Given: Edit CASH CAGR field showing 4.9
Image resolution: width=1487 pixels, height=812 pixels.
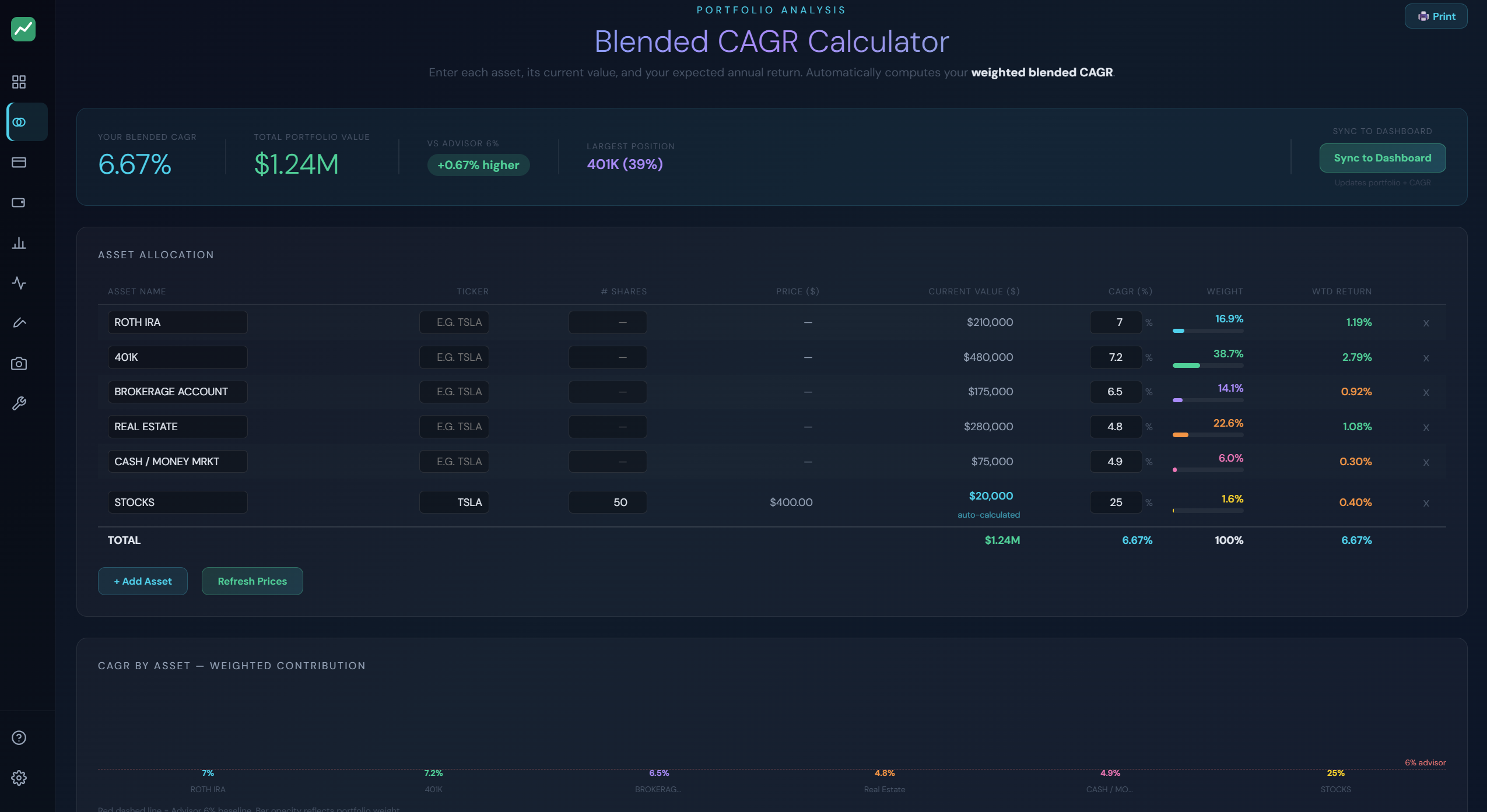Looking at the screenshot, I should 1116,462.
